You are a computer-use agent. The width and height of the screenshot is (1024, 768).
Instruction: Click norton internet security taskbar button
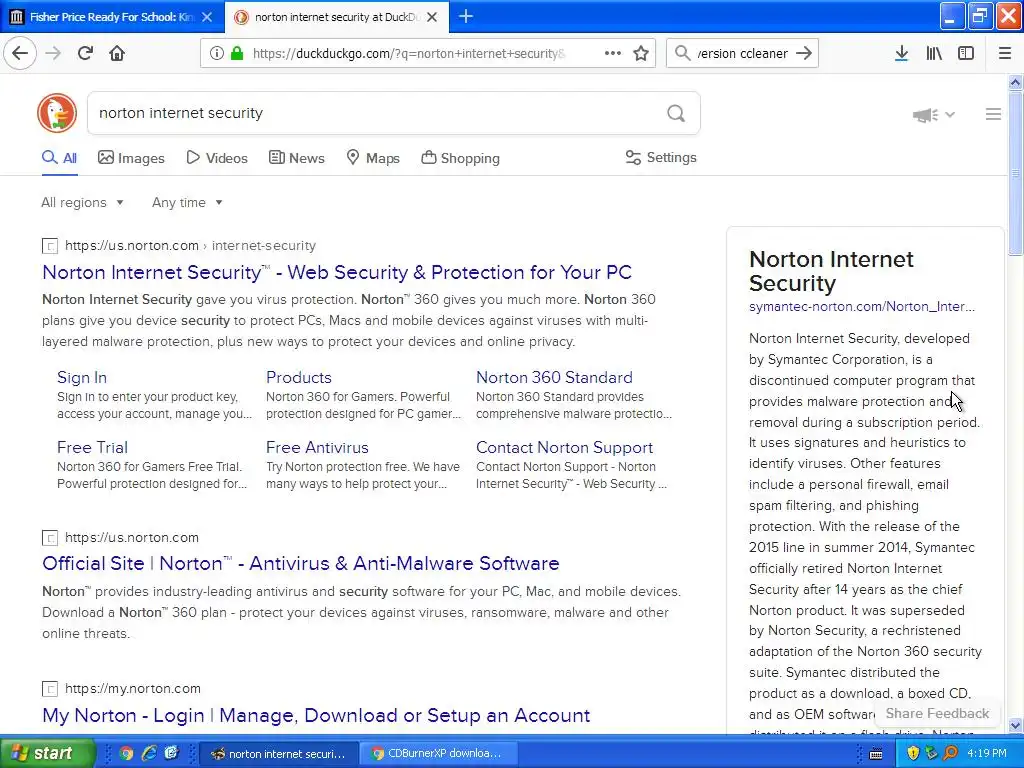coord(279,753)
